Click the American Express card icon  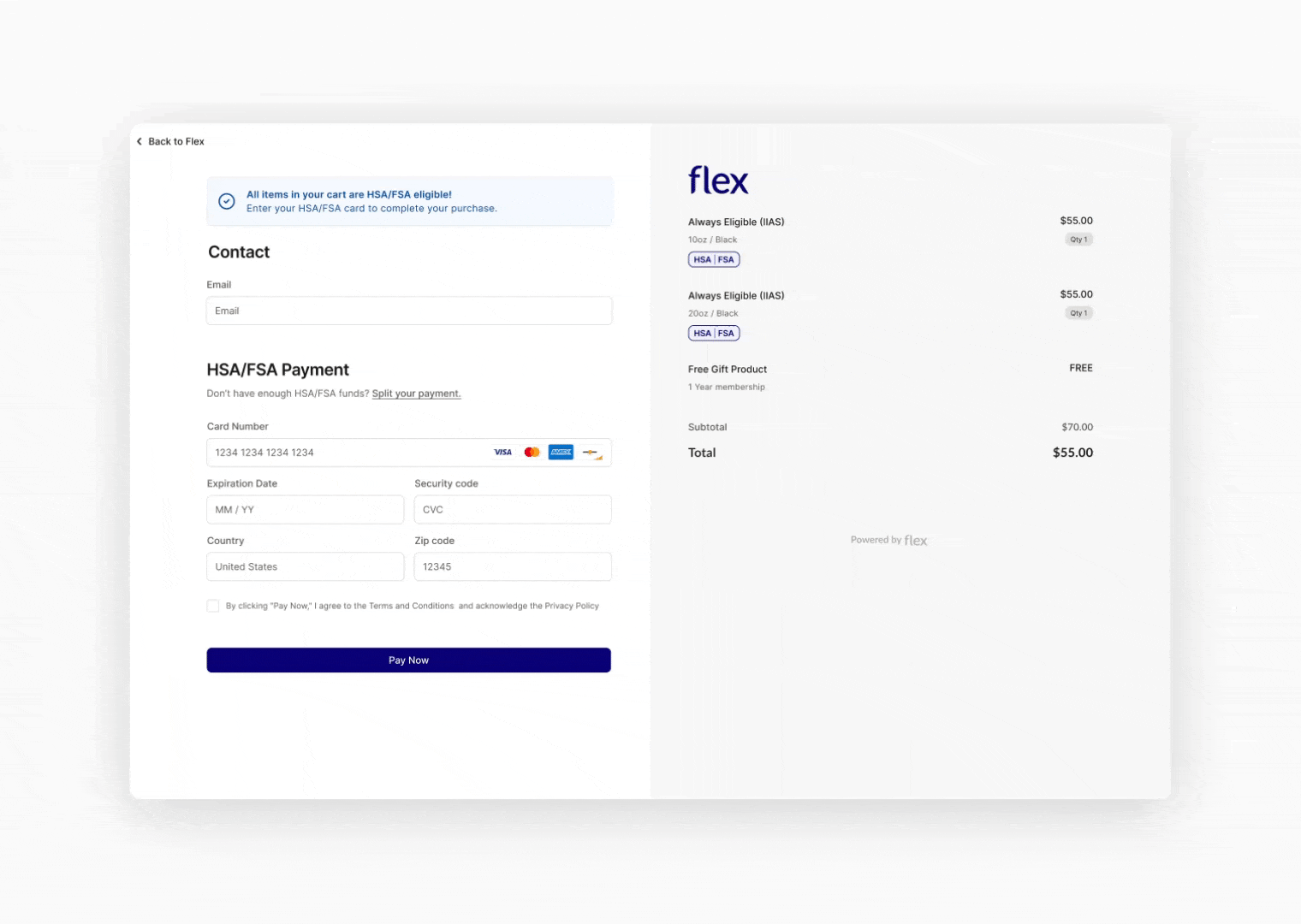561,453
